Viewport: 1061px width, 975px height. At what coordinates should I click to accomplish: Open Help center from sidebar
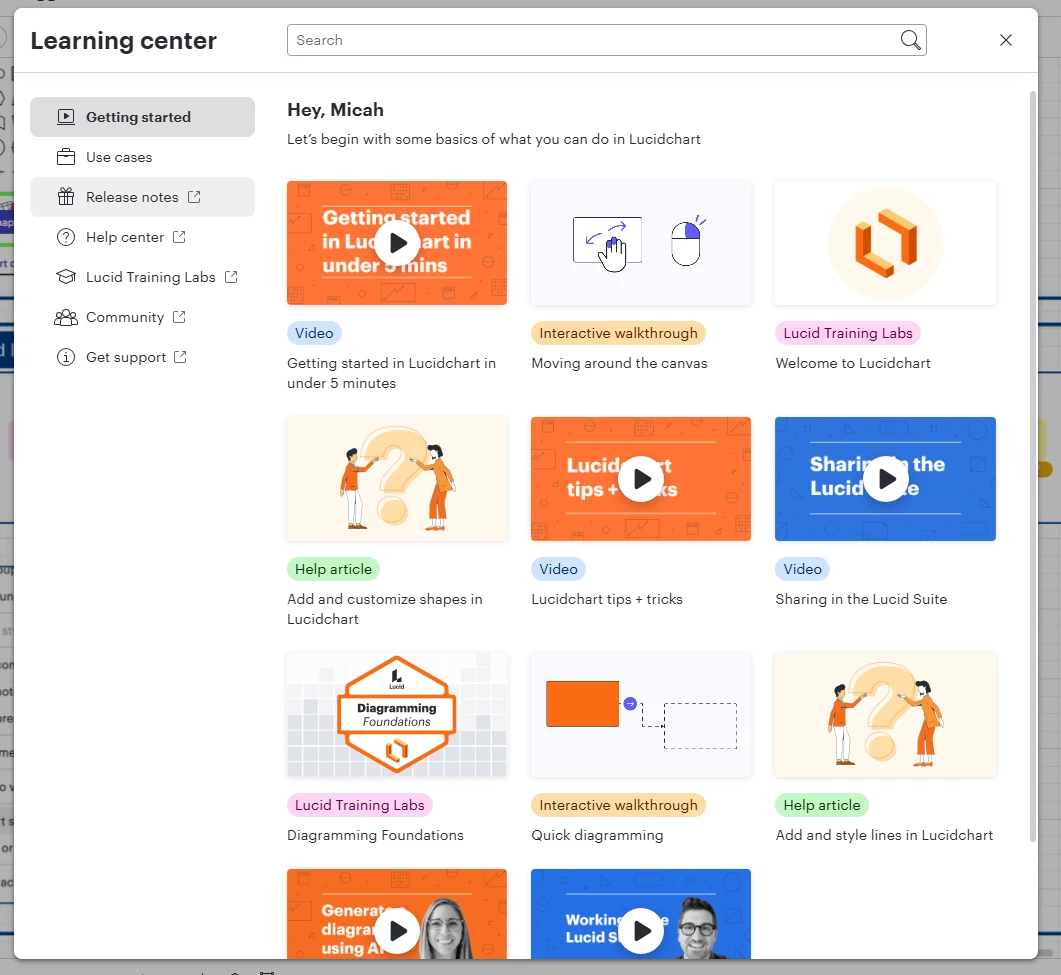pyautogui.click(x=142, y=237)
